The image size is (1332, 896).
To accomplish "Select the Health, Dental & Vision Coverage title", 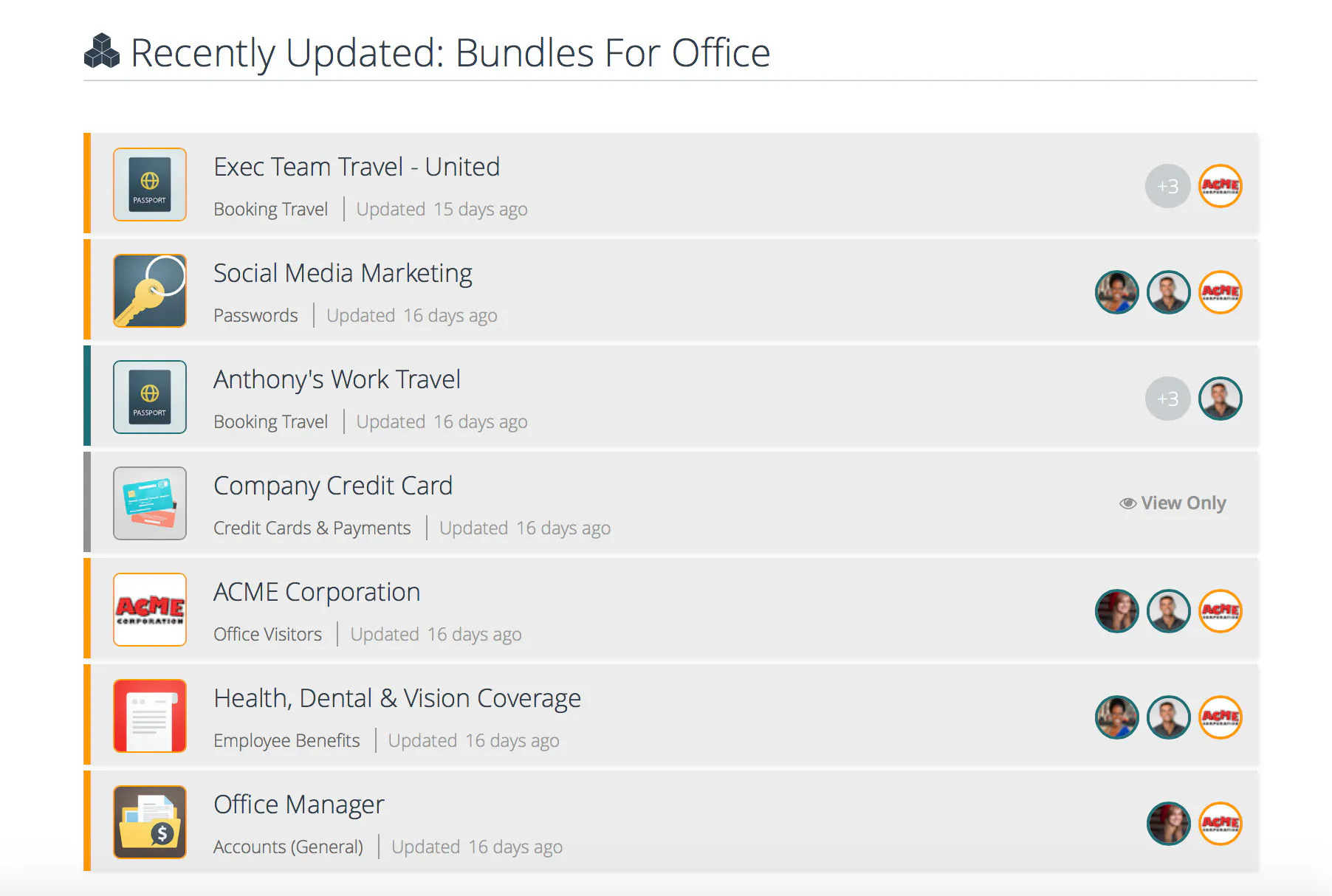I will click(x=397, y=699).
